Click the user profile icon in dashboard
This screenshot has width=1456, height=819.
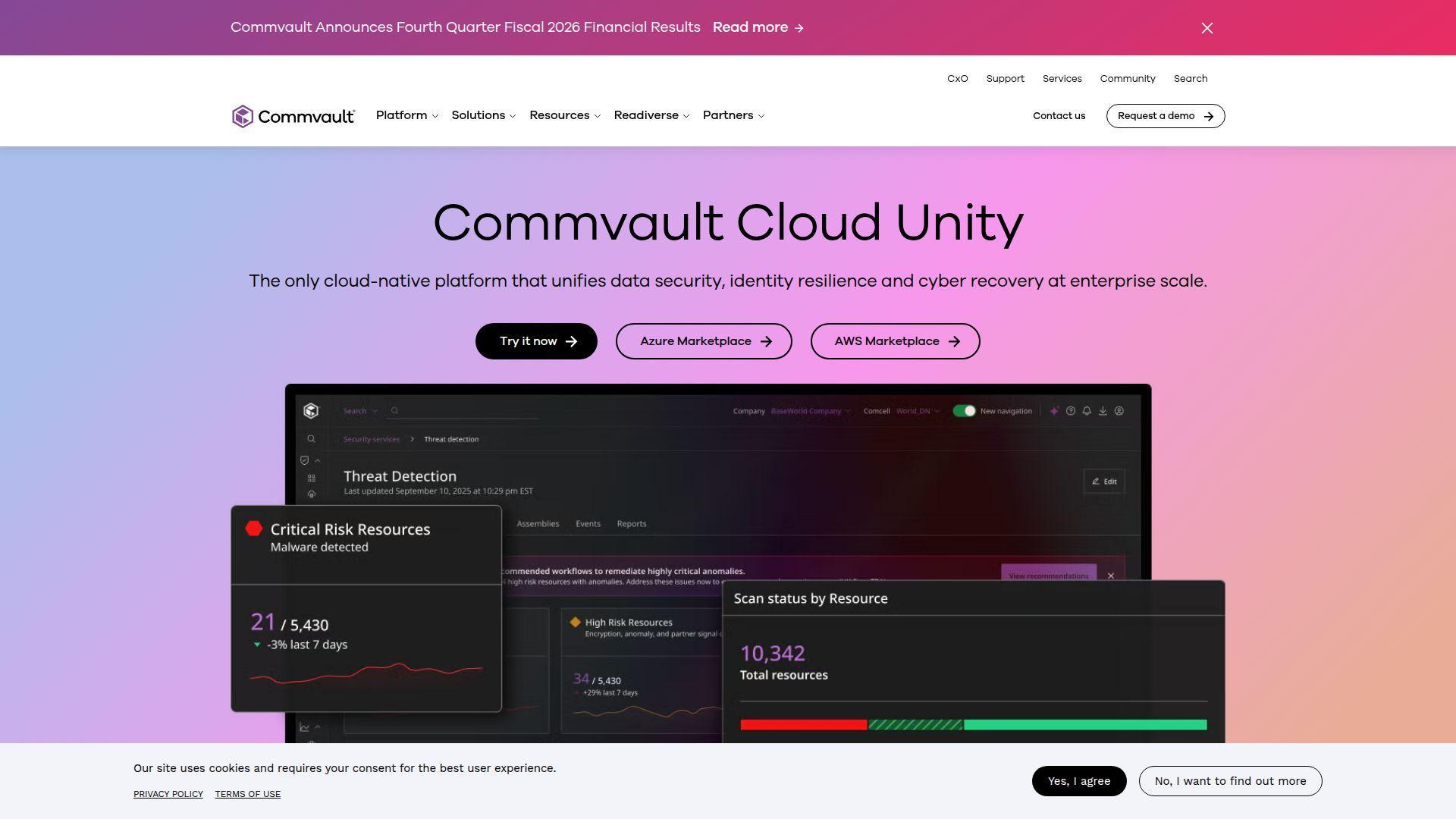1119,411
